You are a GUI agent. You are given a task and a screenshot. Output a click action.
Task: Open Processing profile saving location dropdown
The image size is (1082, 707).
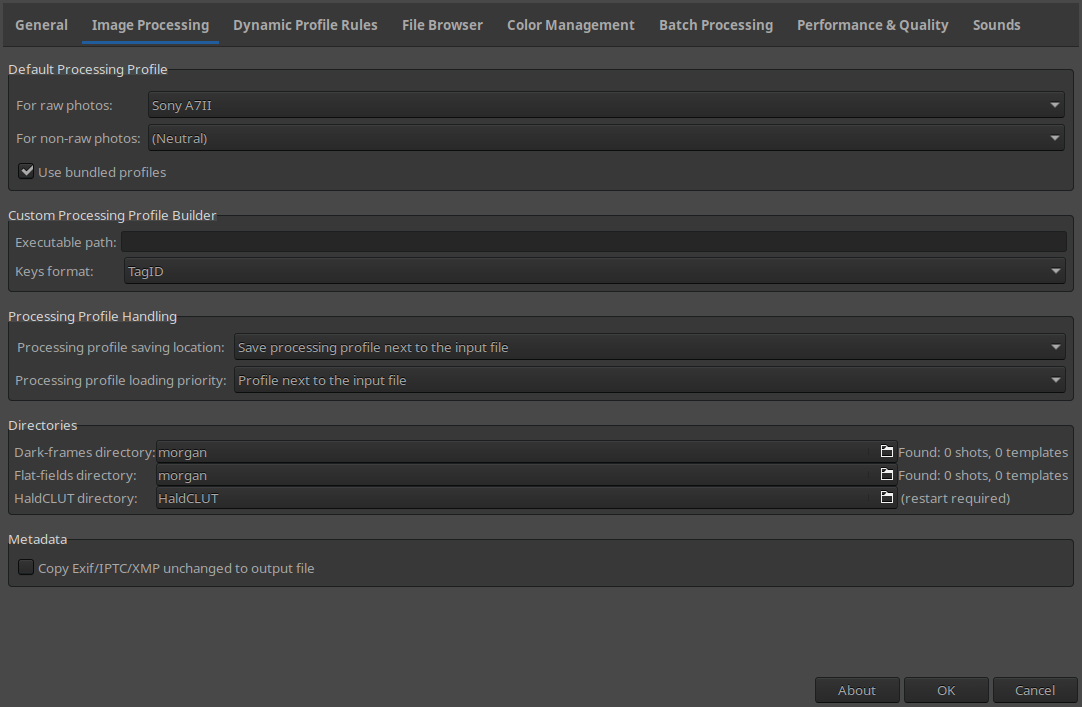point(649,347)
